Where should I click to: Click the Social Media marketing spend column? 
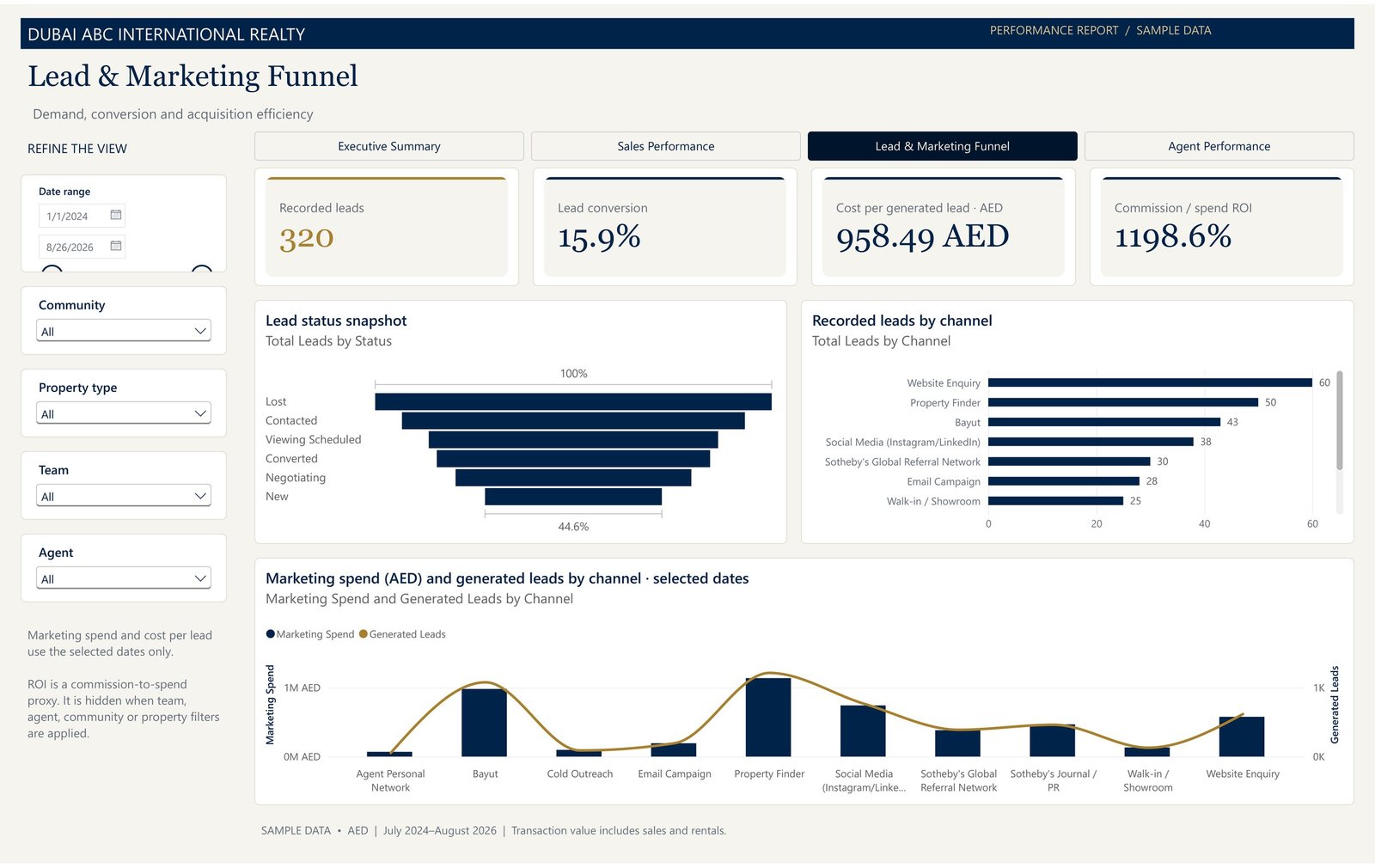pyautogui.click(x=863, y=730)
